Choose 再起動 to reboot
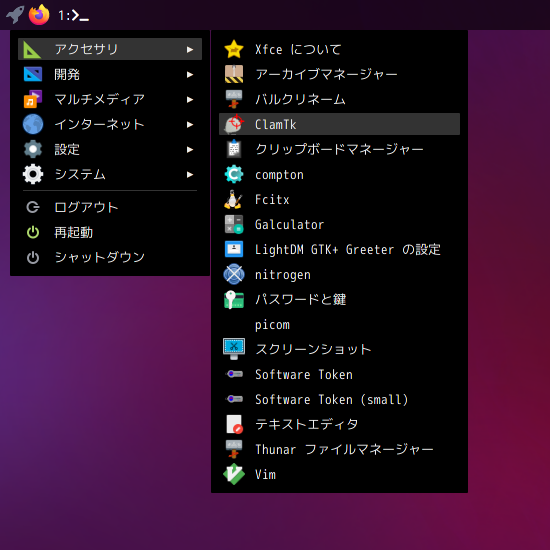Screen dimensions: 550x550 110,232
